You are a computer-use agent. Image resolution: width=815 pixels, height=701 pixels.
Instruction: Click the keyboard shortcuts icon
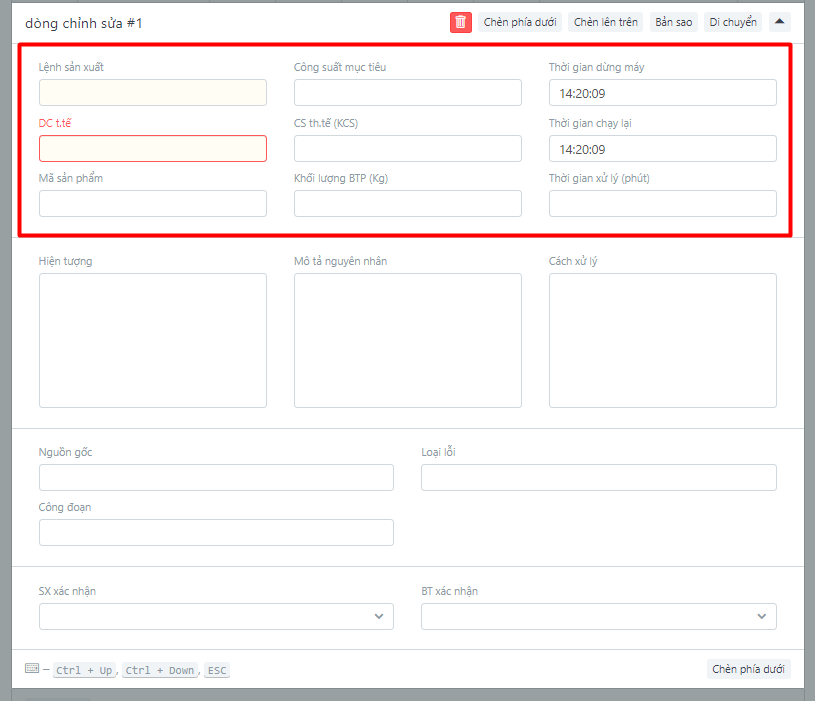click(32, 669)
